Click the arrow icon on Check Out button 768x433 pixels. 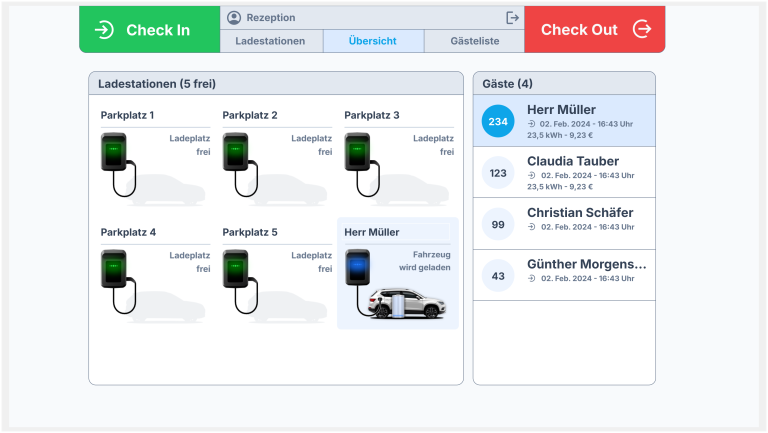pos(642,29)
